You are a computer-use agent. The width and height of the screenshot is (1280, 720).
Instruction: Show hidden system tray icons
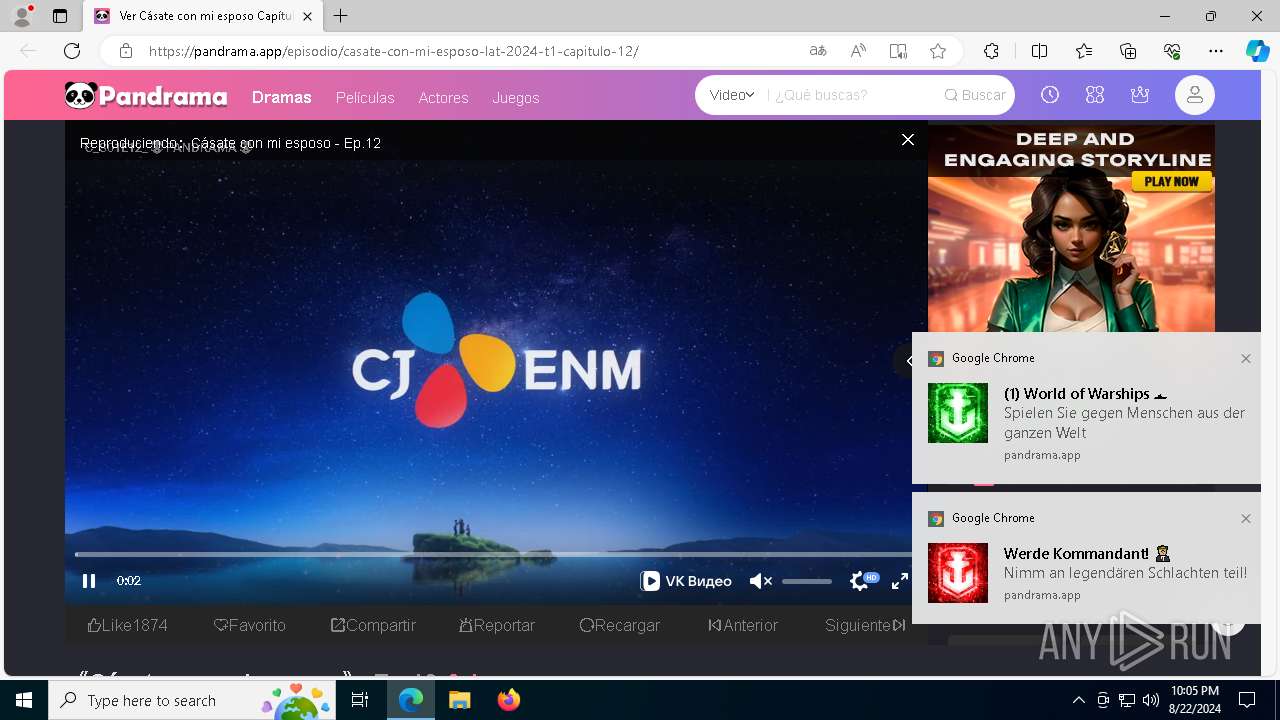(x=1078, y=700)
